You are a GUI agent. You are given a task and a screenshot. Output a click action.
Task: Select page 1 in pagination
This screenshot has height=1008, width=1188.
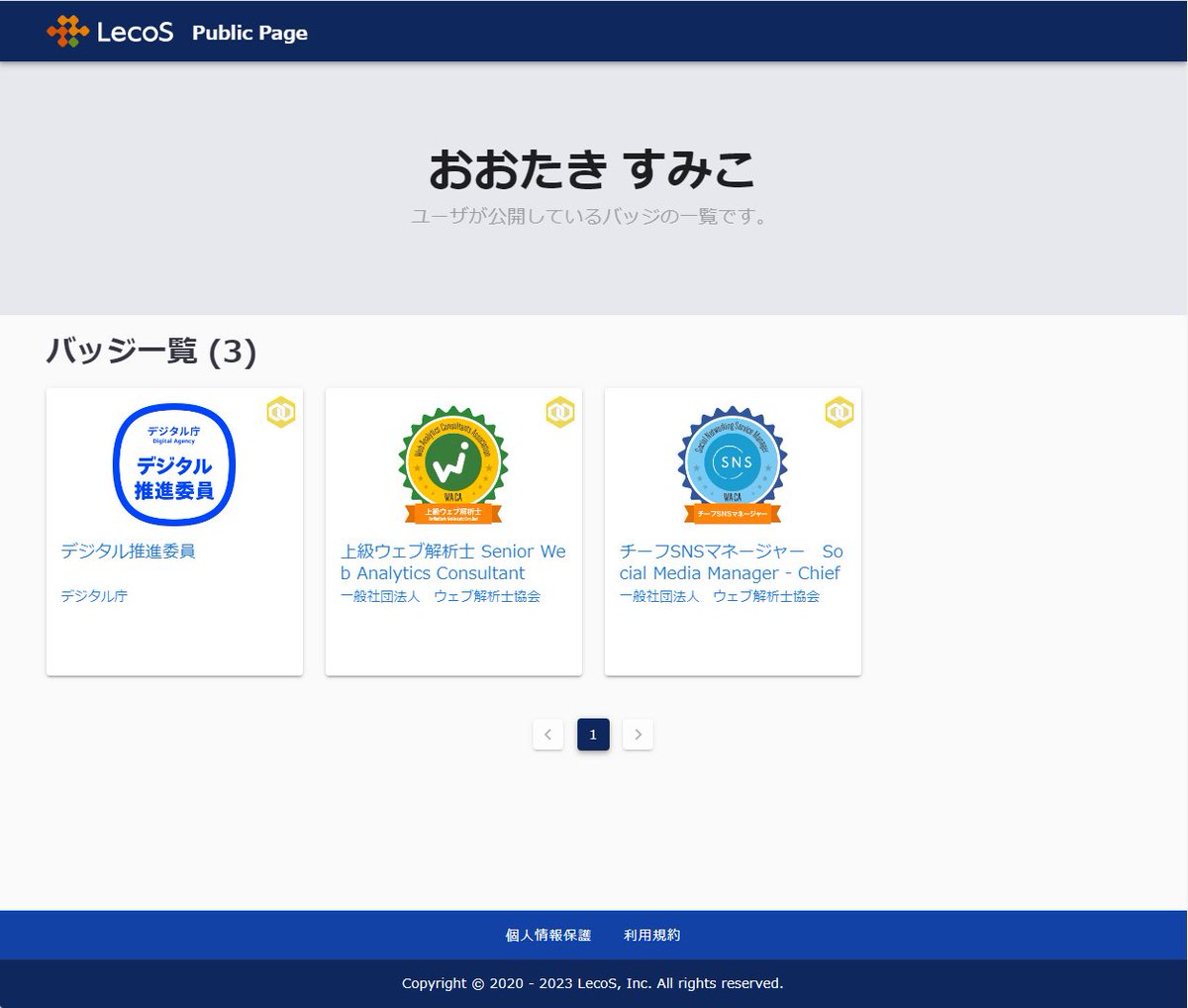[593, 735]
